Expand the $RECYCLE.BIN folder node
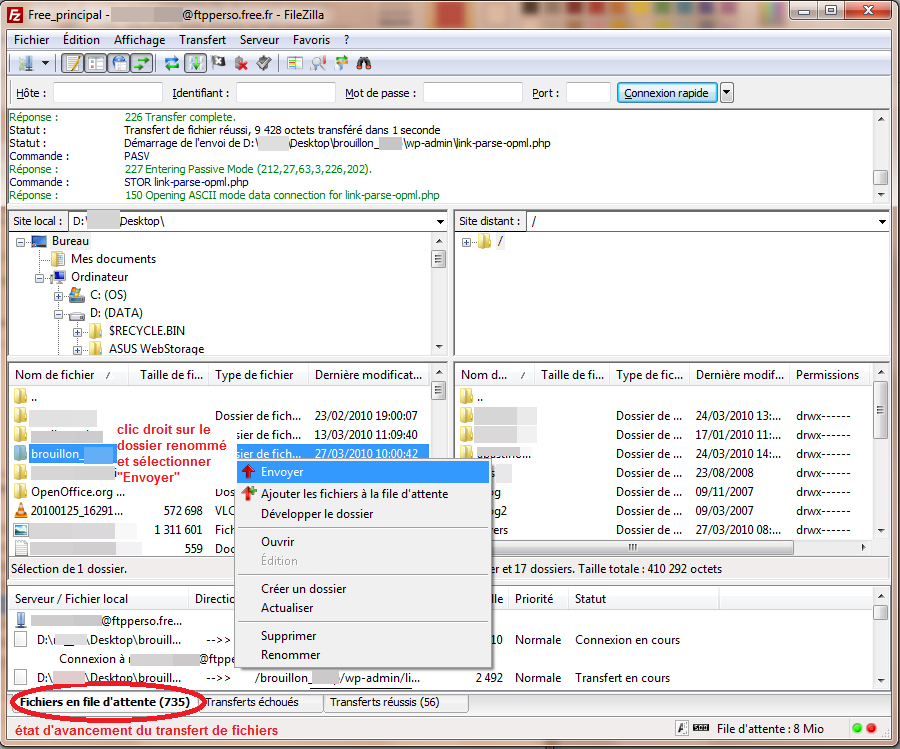The height and width of the screenshot is (749, 900). point(77,332)
